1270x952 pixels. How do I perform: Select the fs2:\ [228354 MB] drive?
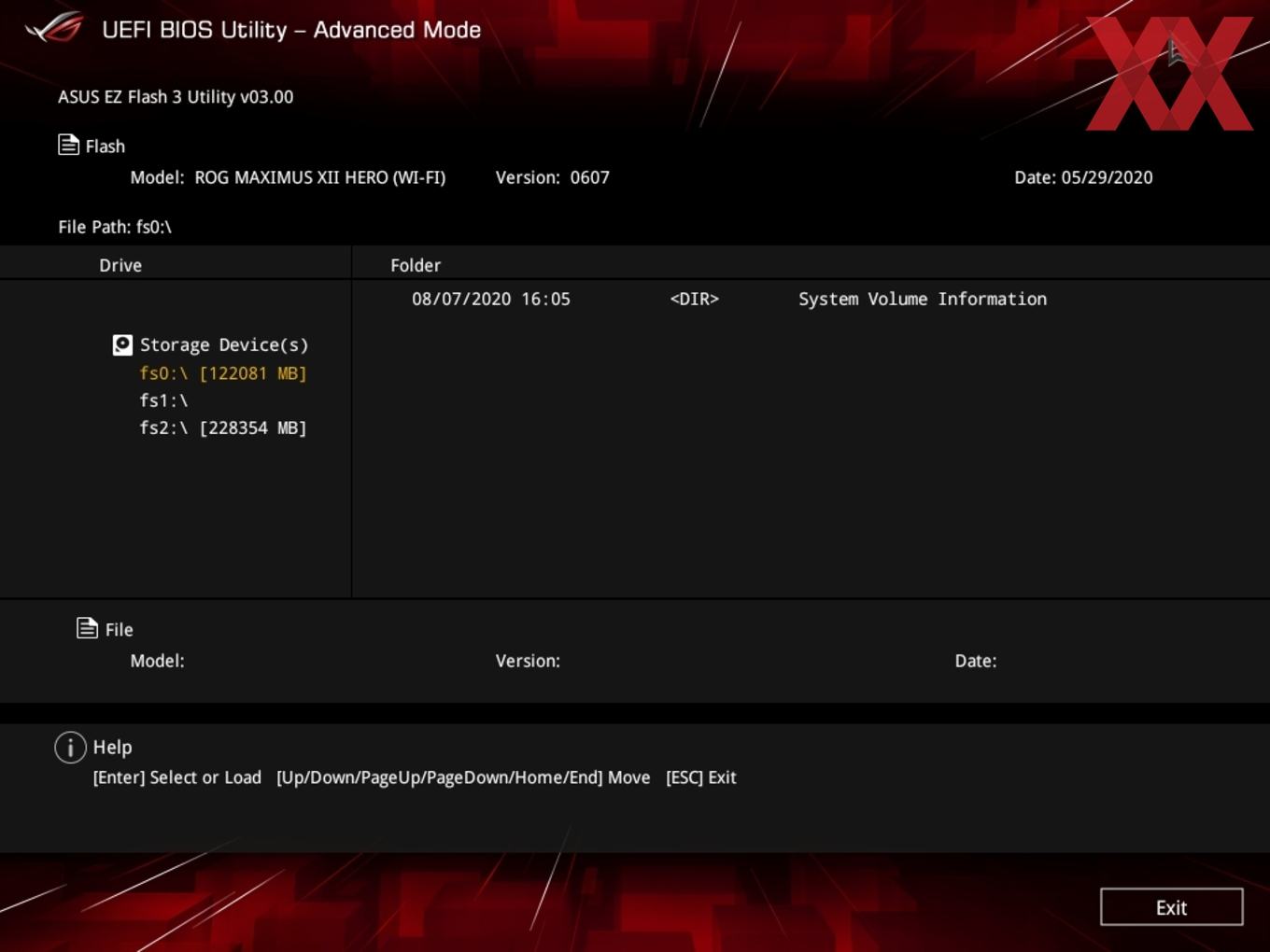click(x=223, y=427)
